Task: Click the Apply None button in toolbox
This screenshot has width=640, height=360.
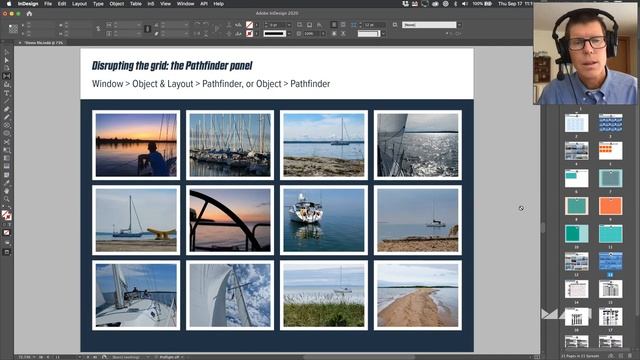Action: pyautogui.click(x=7, y=233)
